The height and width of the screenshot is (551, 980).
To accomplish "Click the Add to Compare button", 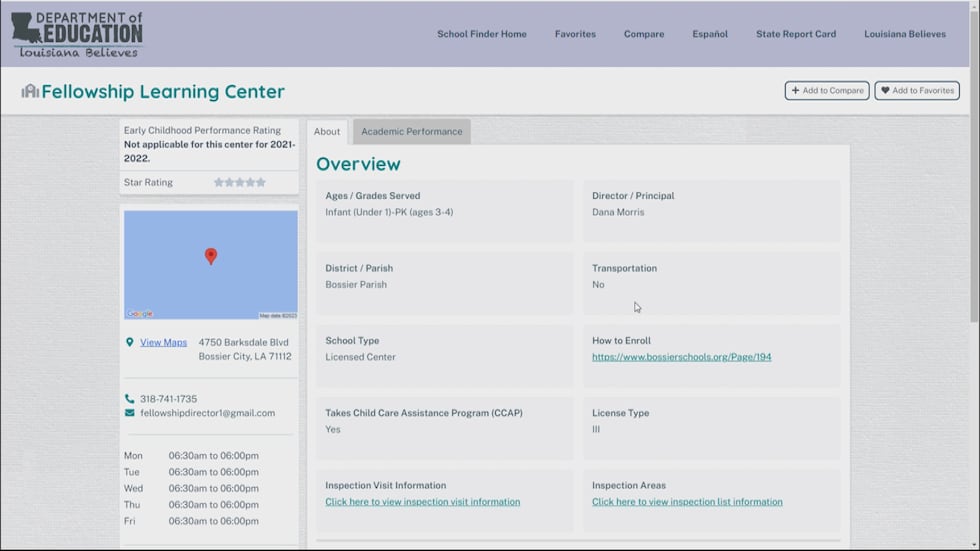I will pyautogui.click(x=827, y=91).
